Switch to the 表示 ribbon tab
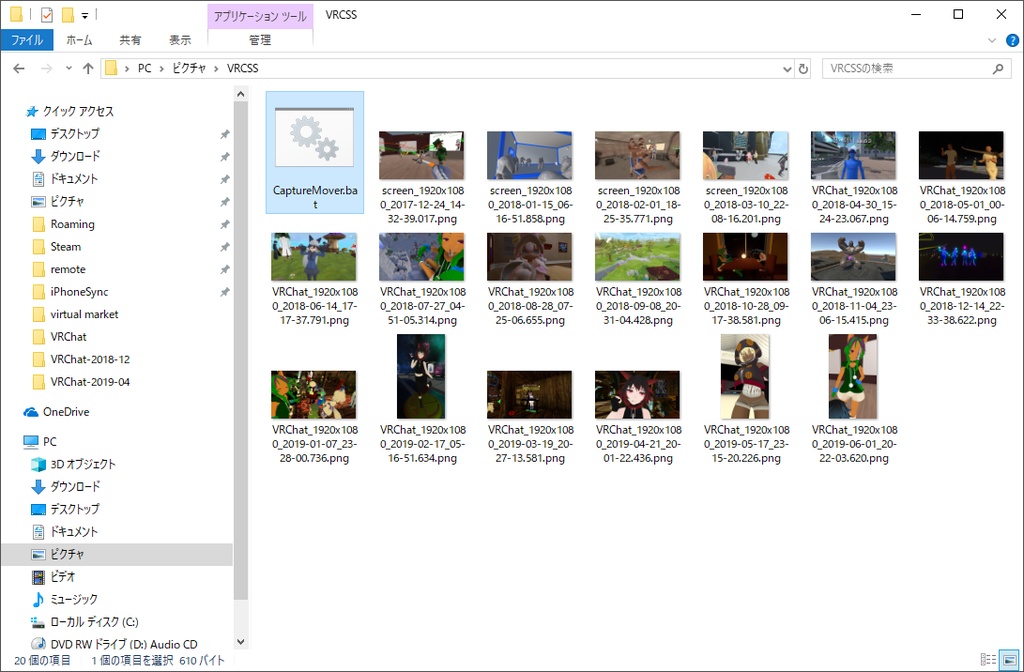Viewport: 1024px width, 672px height. tap(180, 40)
